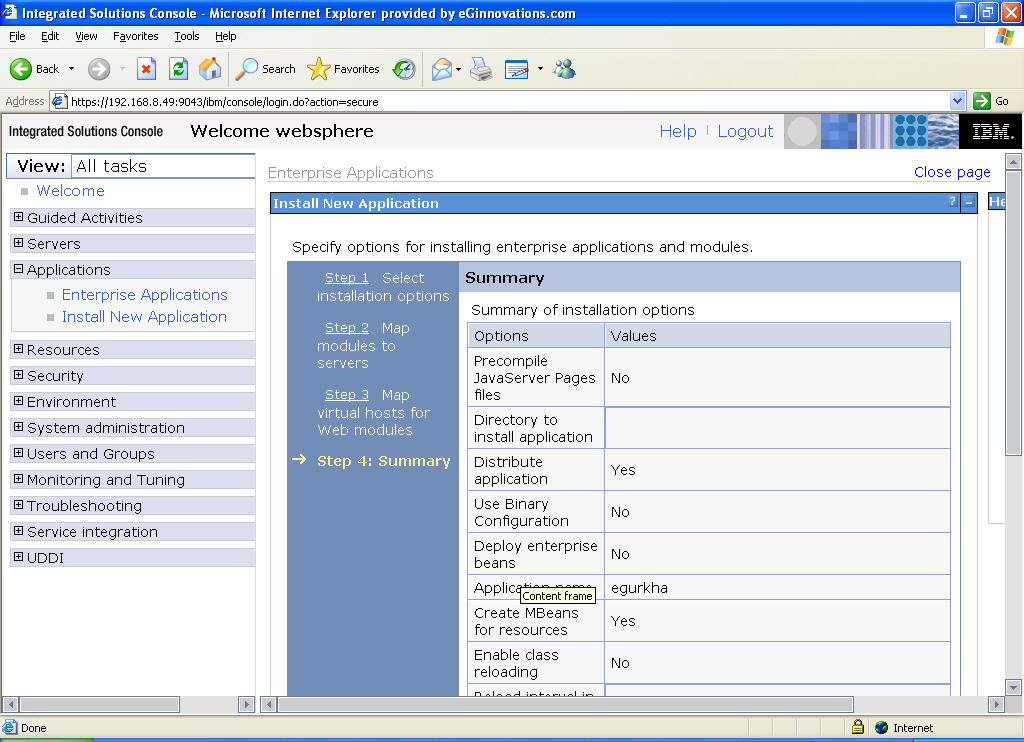This screenshot has width=1024, height=742.
Task: Click the Mail envelope icon
Action: point(442,69)
